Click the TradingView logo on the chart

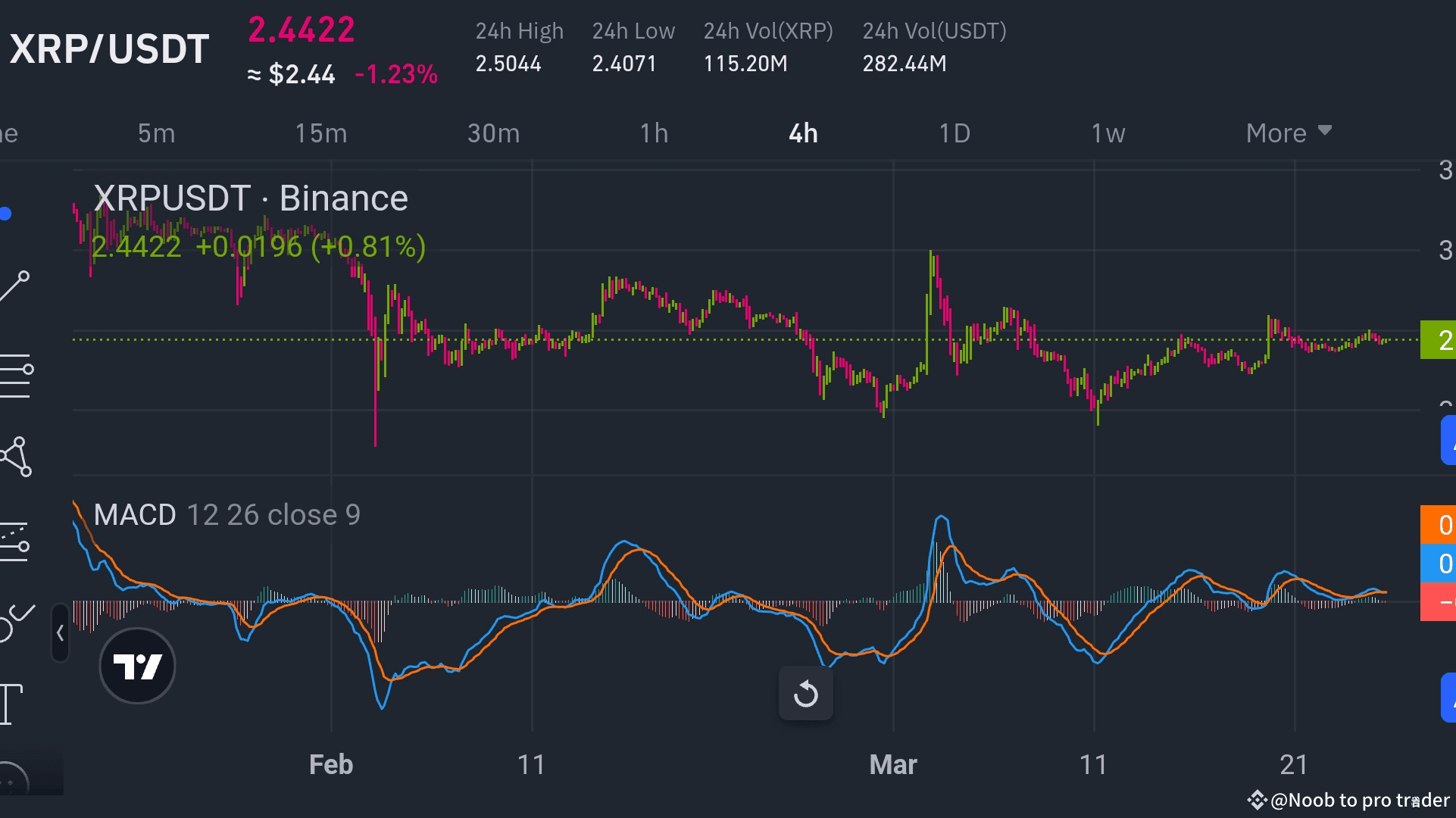(x=137, y=667)
